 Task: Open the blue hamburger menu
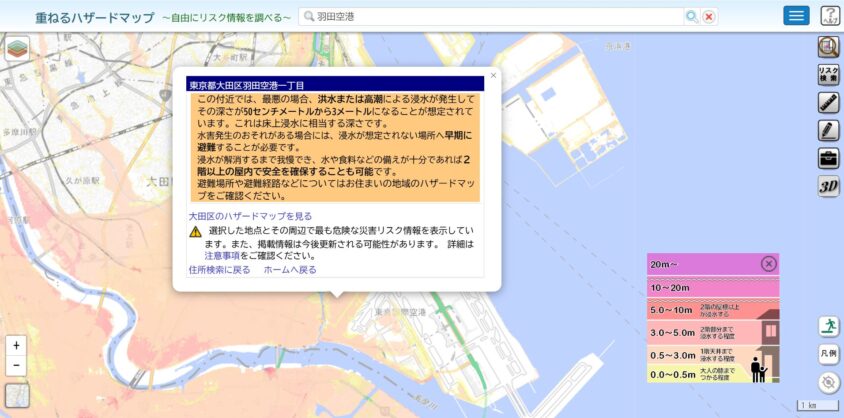pyautogui.click(x=796, y=16)
